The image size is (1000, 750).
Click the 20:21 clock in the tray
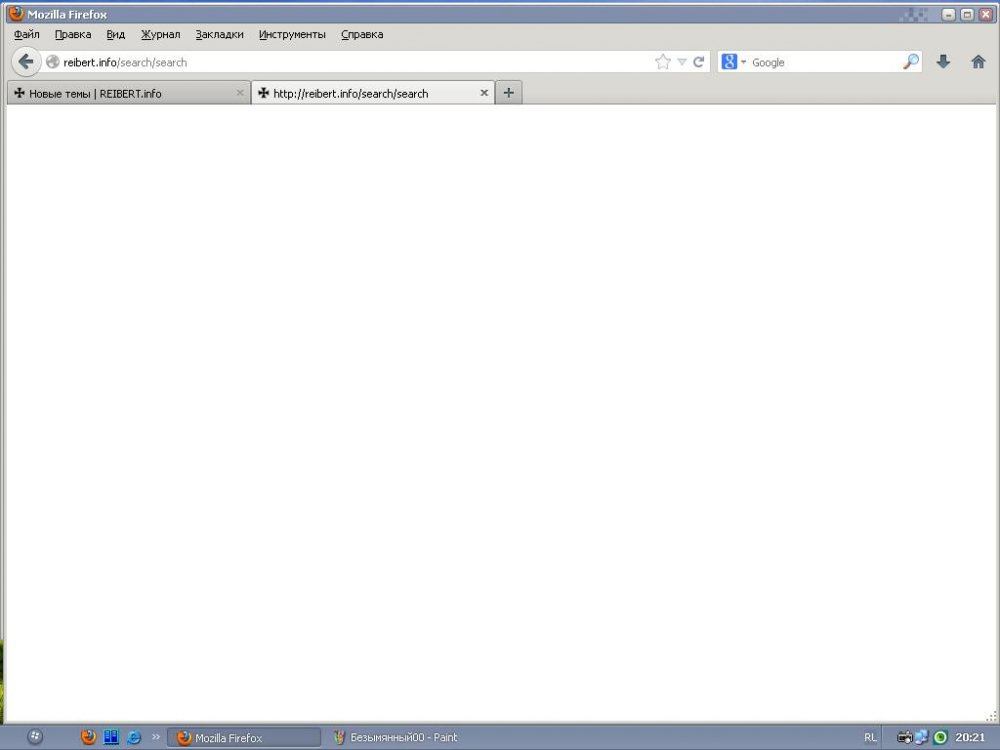click(x=970, y=737)
